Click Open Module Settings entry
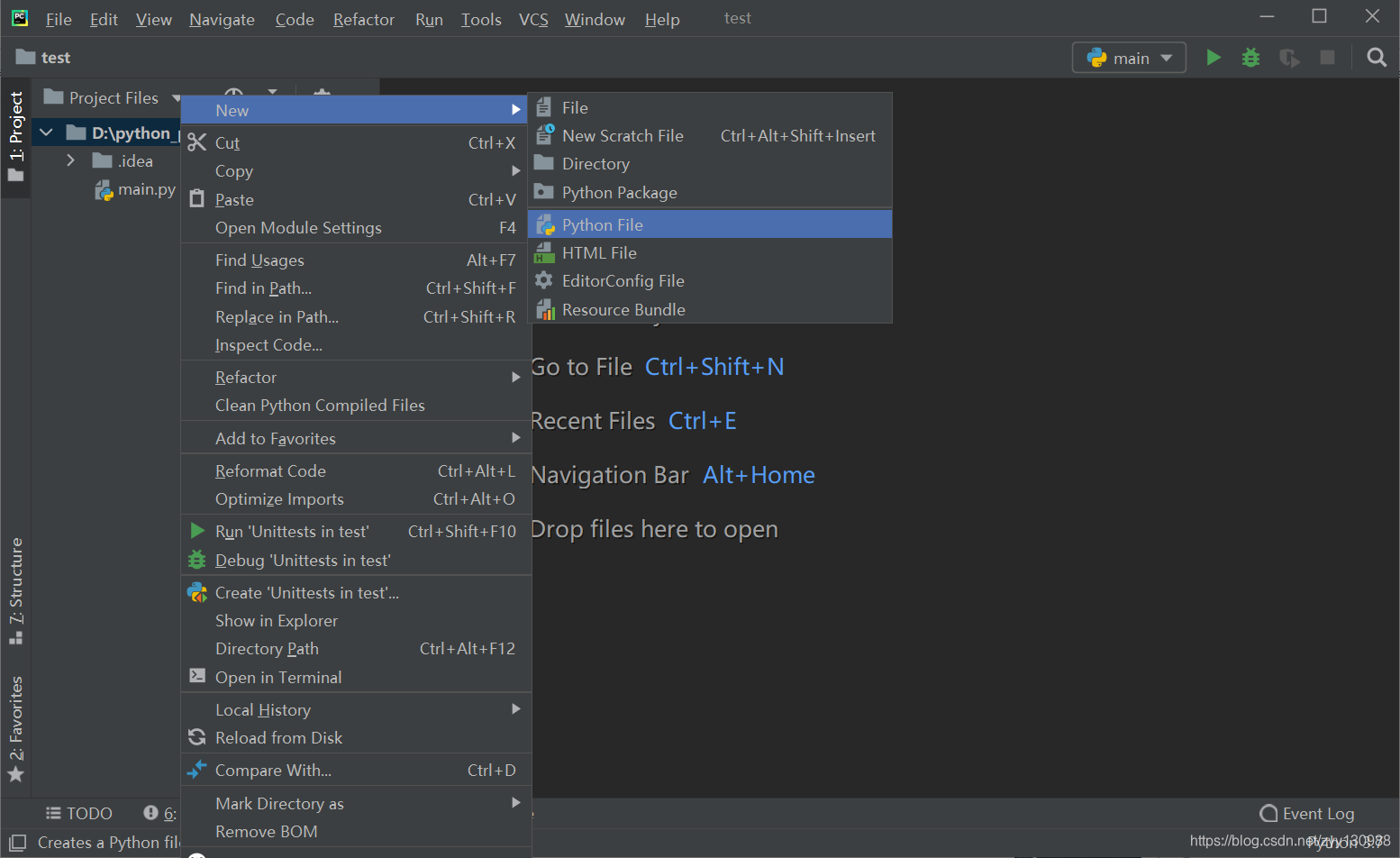Screen dimensions: 1400x858 356,228
